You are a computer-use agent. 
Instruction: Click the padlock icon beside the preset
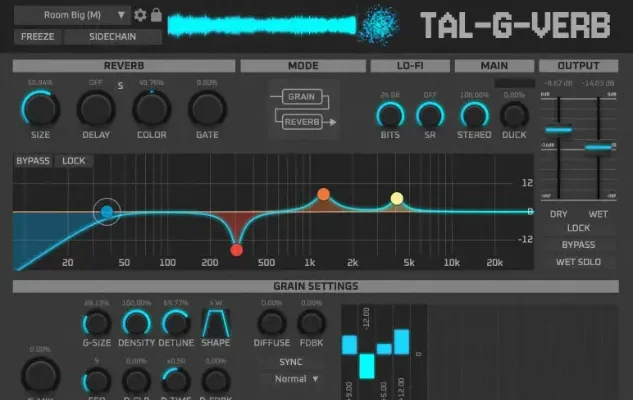coord(155,15)
